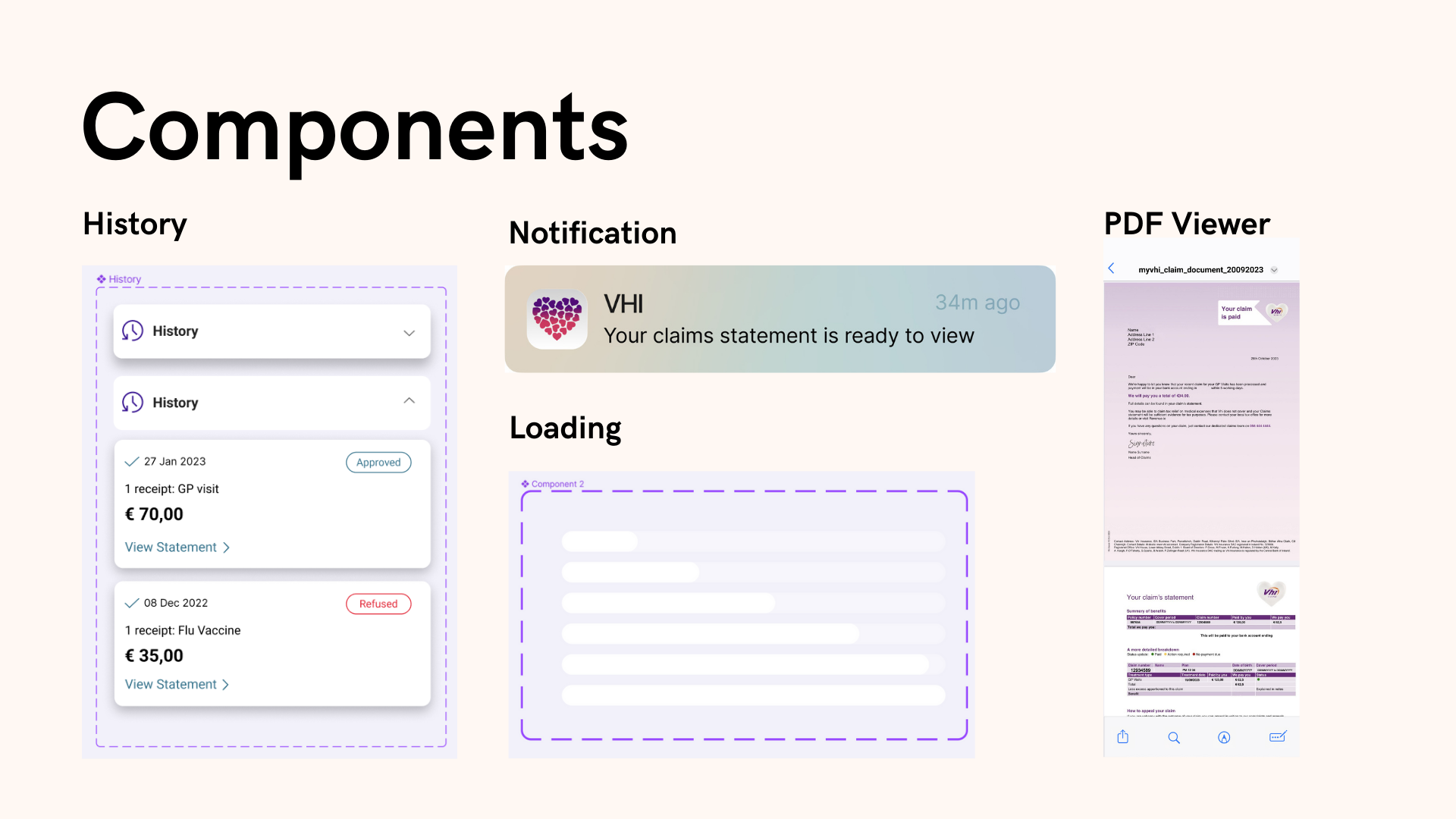
Task: Click View Statement for Flu Vaccine
Action: tap(177, 684)
